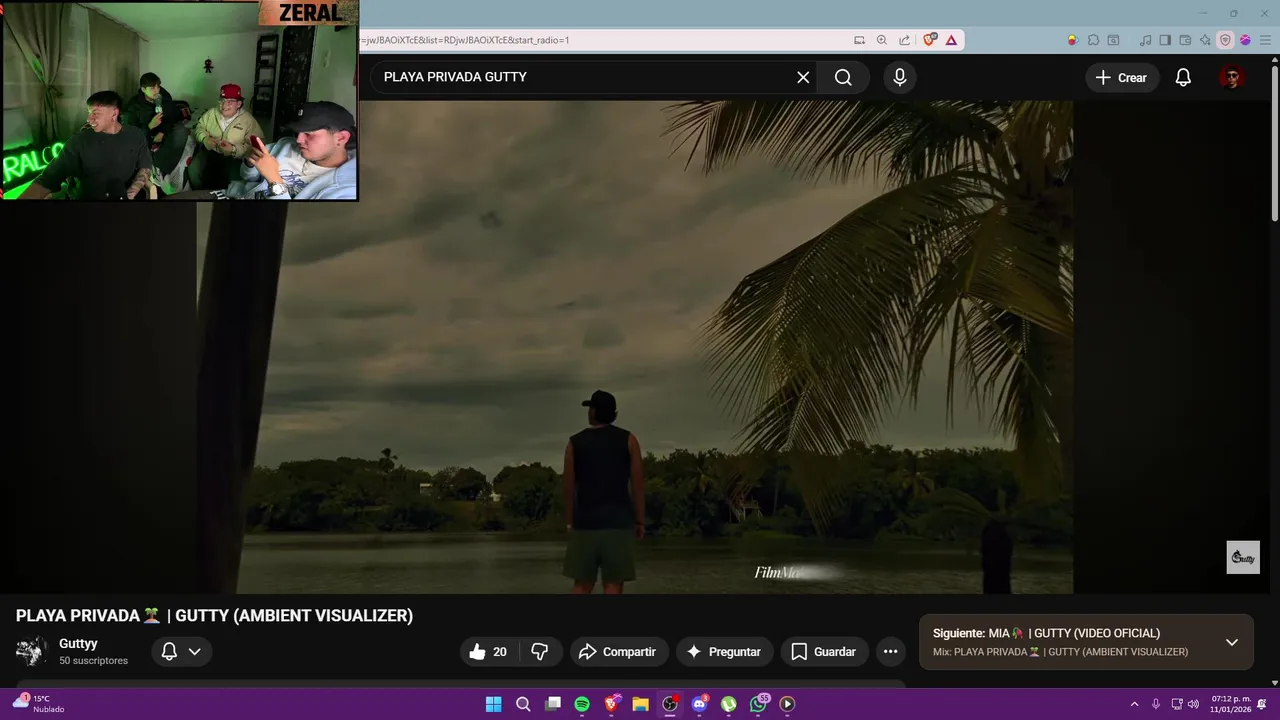Screen dimensions: 1280x720
Task: Open the browser profile avatar icon
Action: 1245,40
